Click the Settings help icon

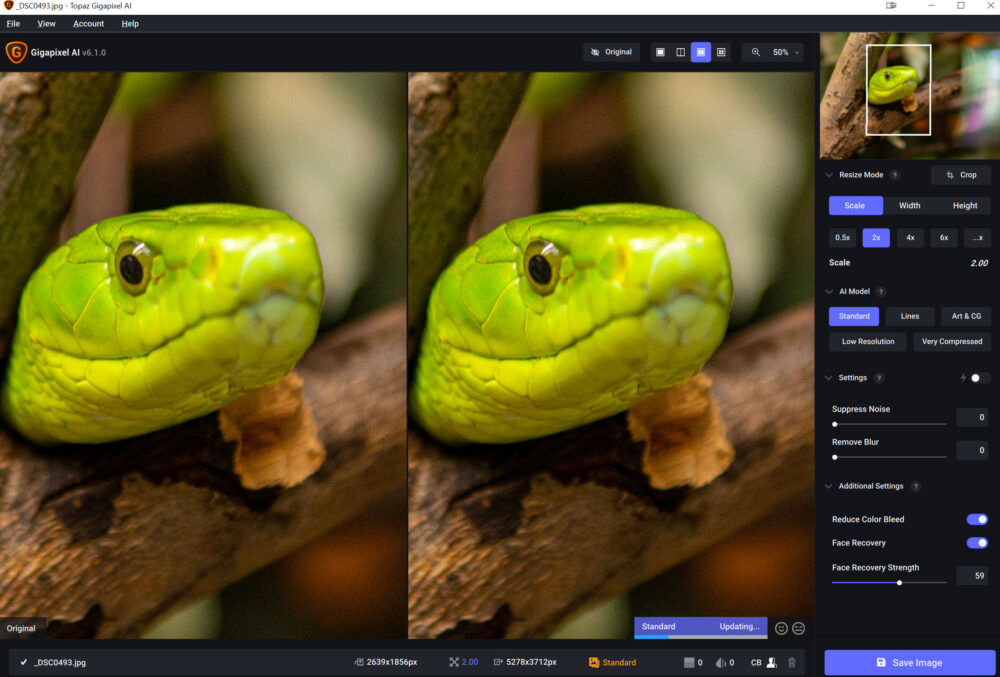click(879, 378)
